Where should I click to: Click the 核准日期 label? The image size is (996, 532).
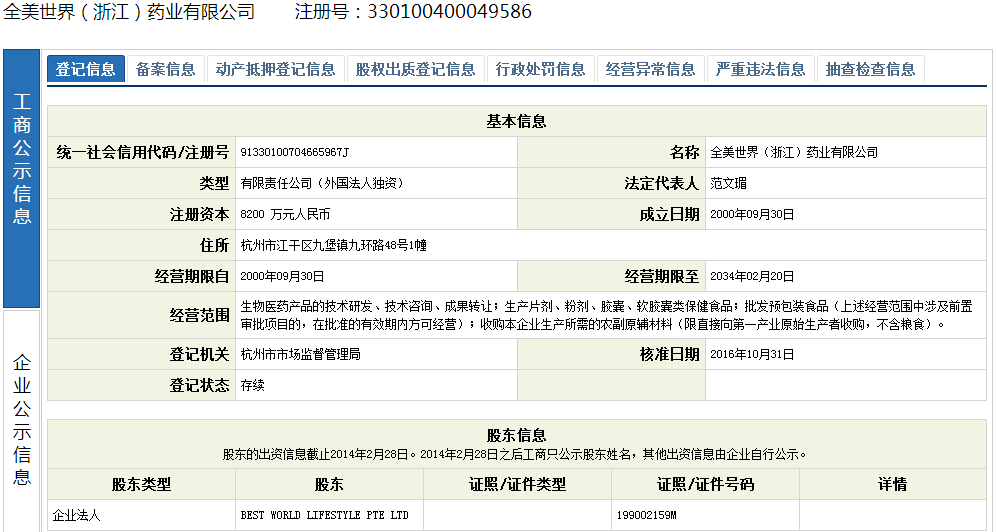pos(669,354)
